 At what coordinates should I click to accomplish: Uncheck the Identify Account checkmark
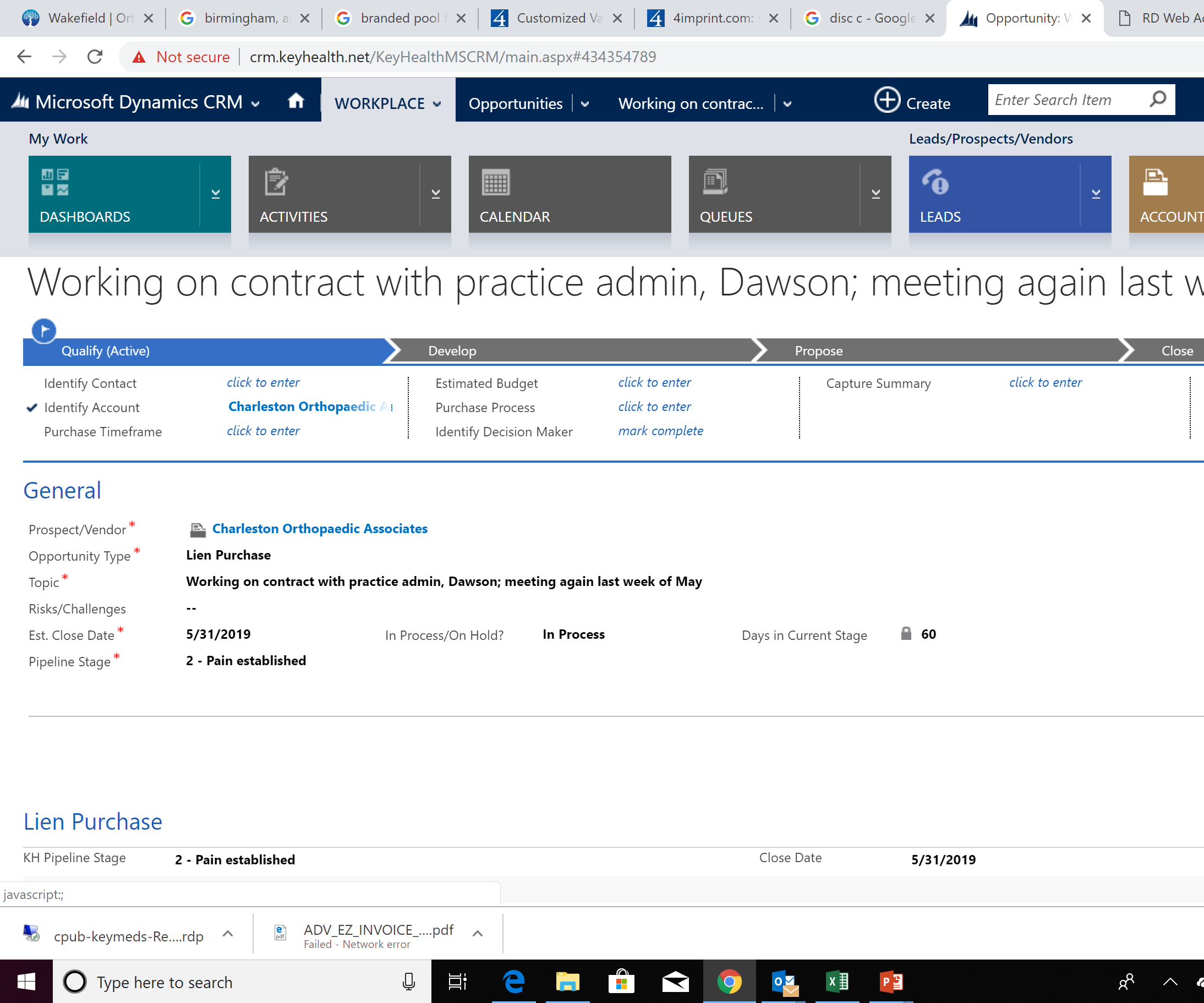(32, 408)
